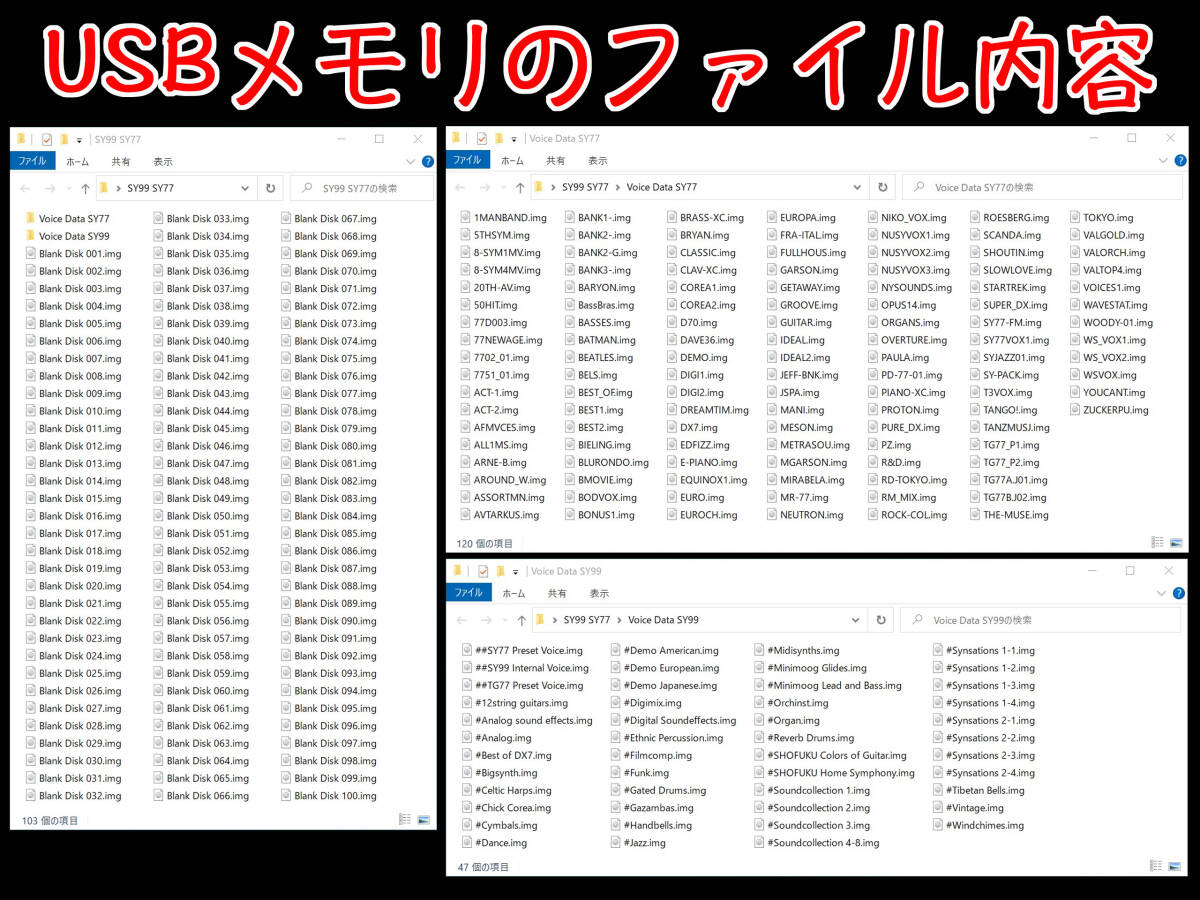1200x900 pixels.
Task: Click in the Voice Data SY77の検索 search box
Action: coord(1044,187)
